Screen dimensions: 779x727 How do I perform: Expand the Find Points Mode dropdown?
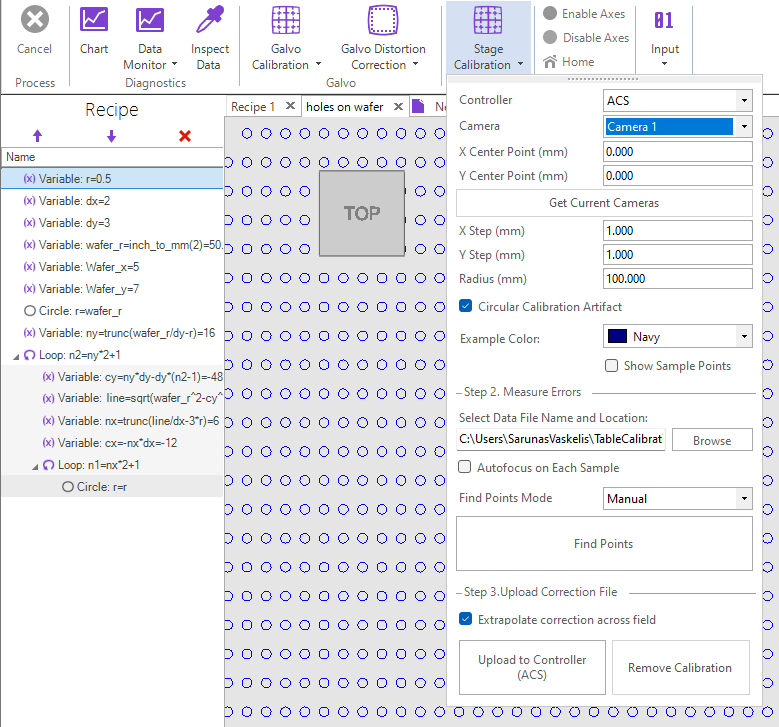point(678,498)
